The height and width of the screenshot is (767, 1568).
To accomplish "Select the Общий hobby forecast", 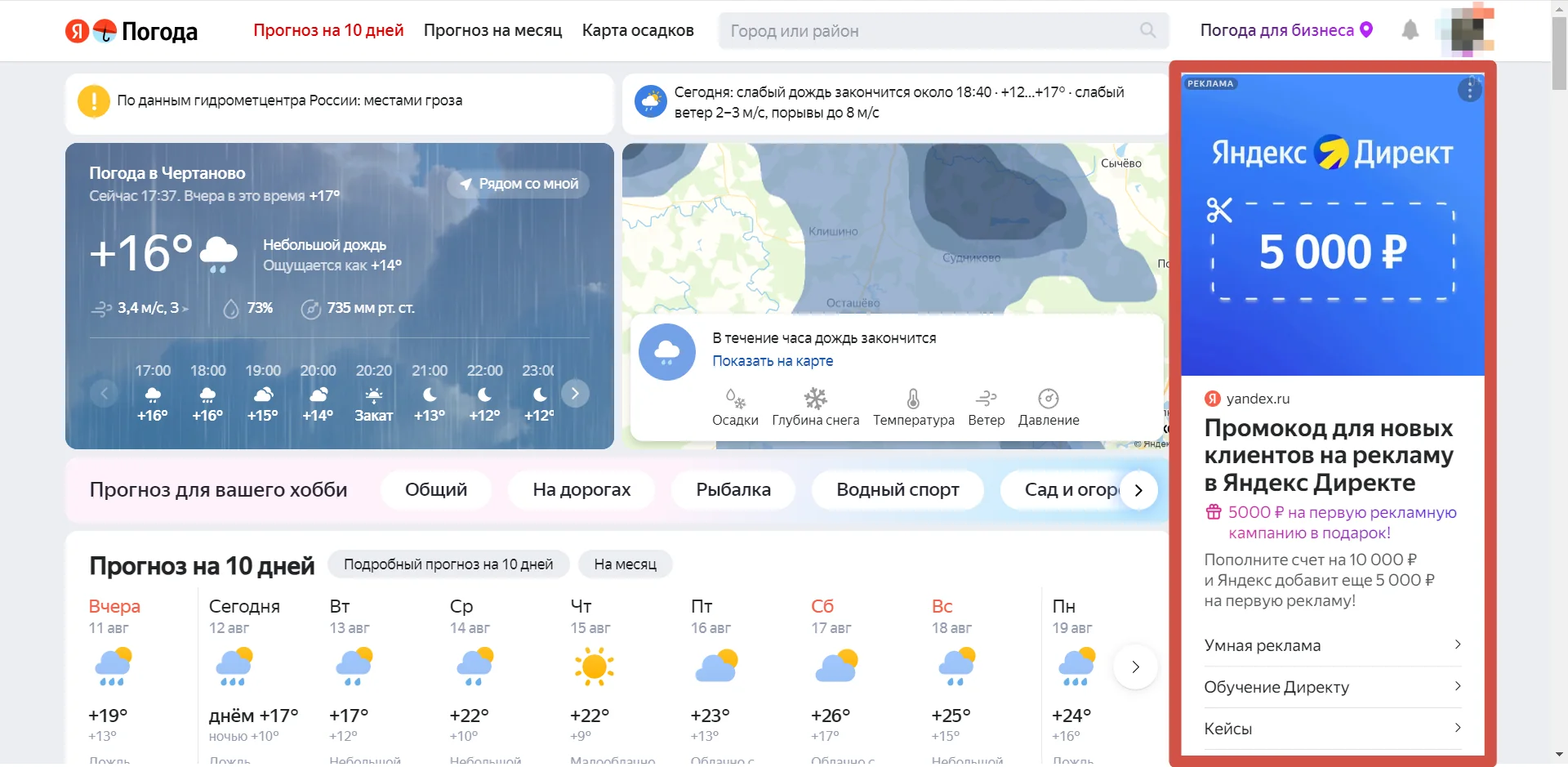I will pyautogui.click(x=436, y=490).
